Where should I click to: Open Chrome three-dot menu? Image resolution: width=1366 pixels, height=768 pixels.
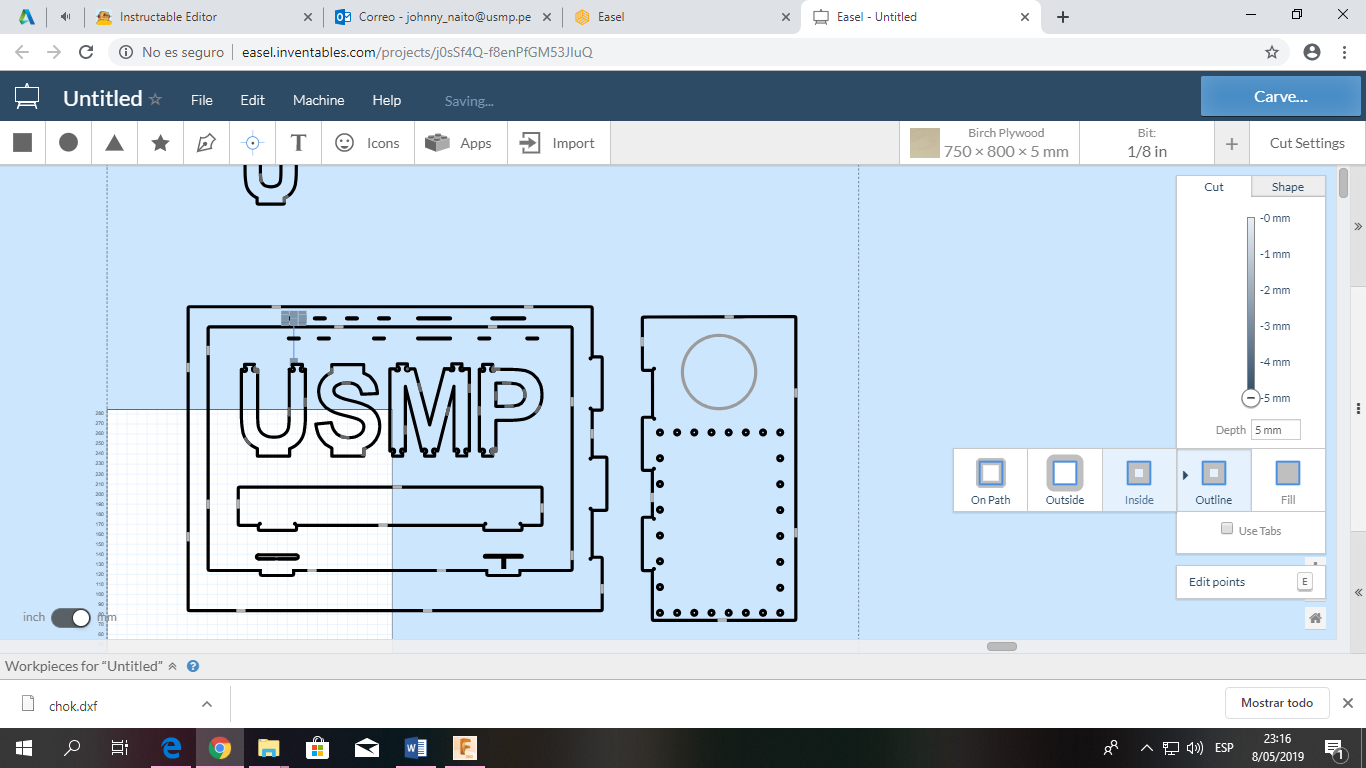(1346, 52)
